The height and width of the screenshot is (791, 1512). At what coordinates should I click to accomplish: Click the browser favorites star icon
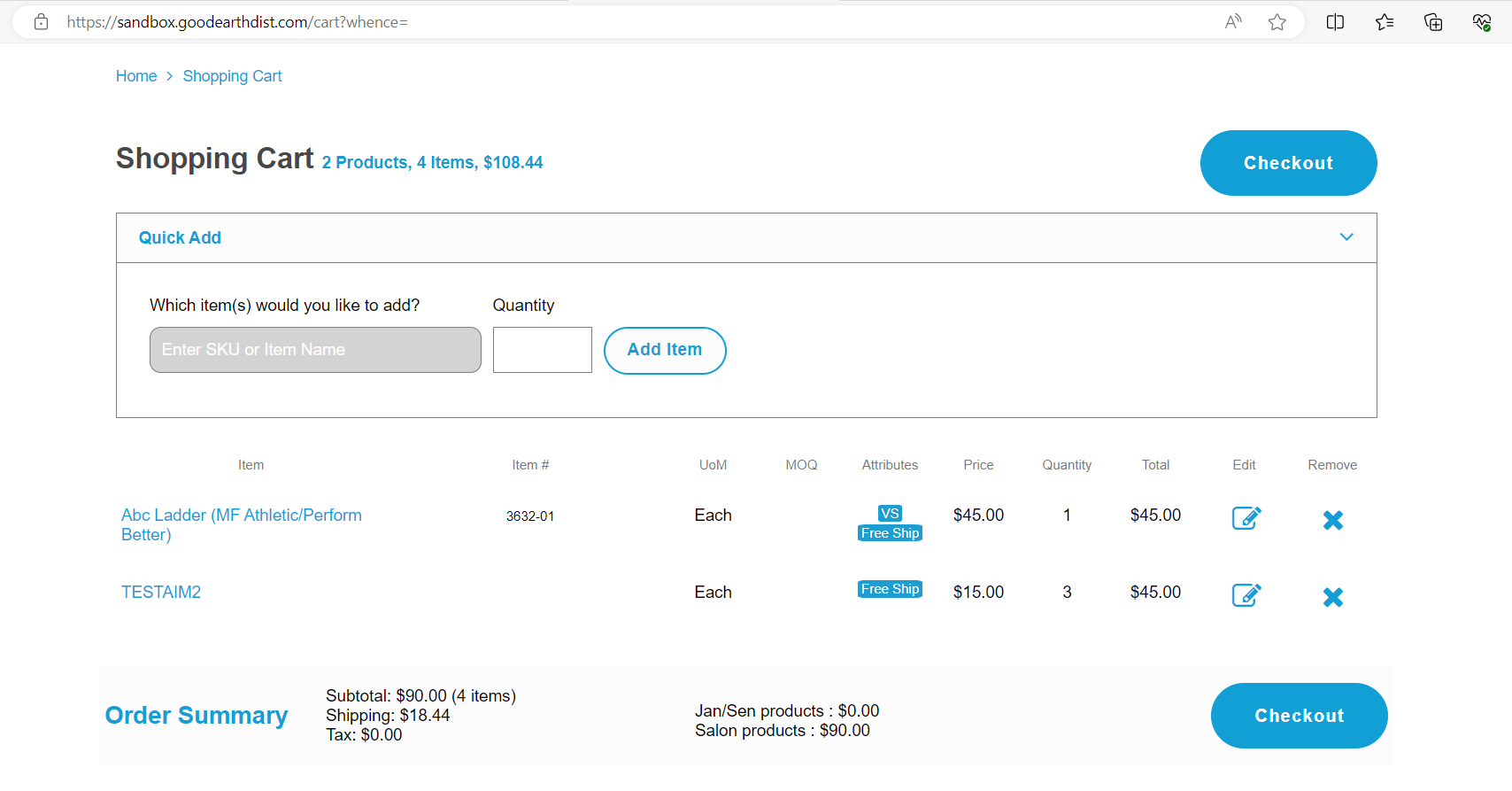pos(1277,22)
